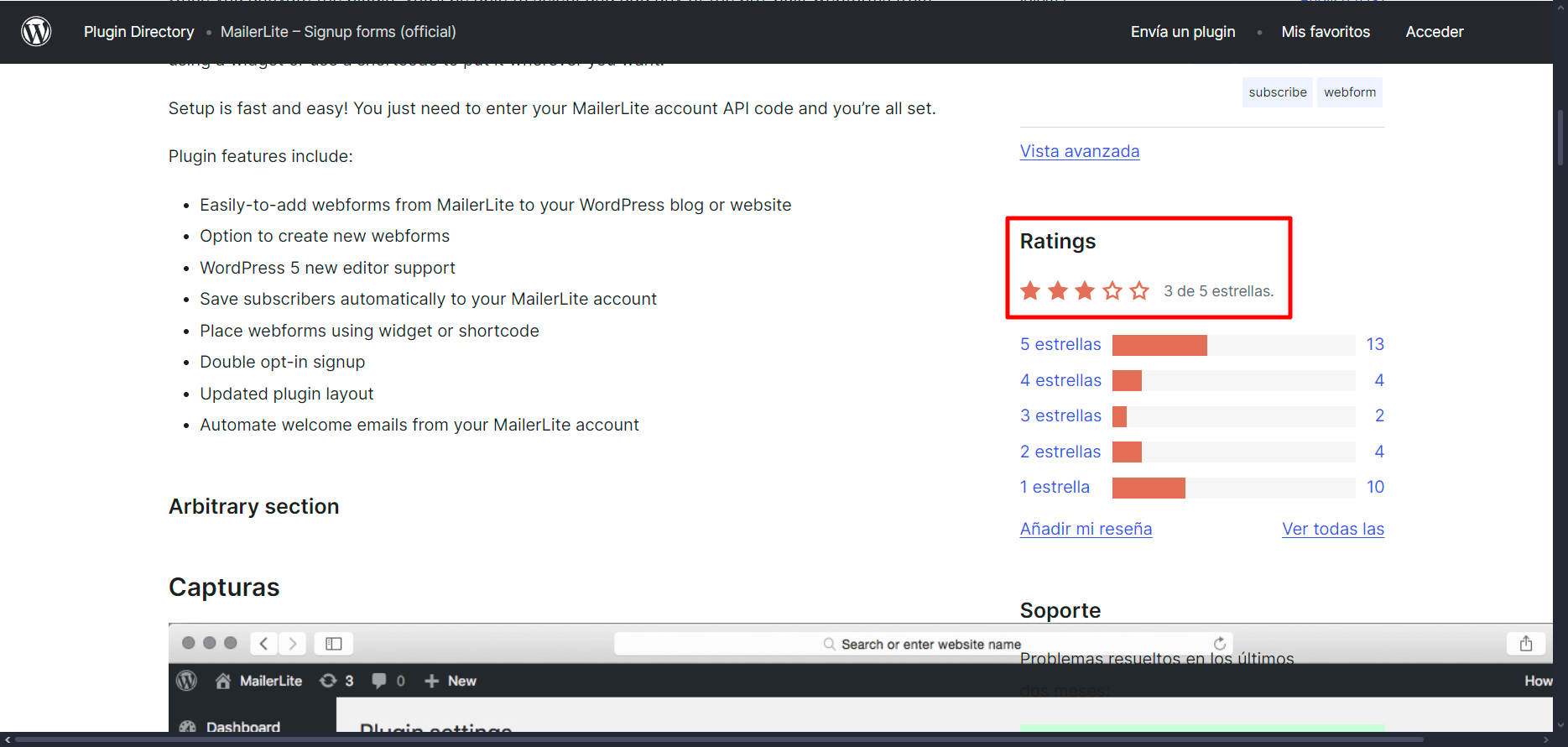Filter reviews by 2 estrellas
Screen dimensions: 1568x747
point(1060,452)
